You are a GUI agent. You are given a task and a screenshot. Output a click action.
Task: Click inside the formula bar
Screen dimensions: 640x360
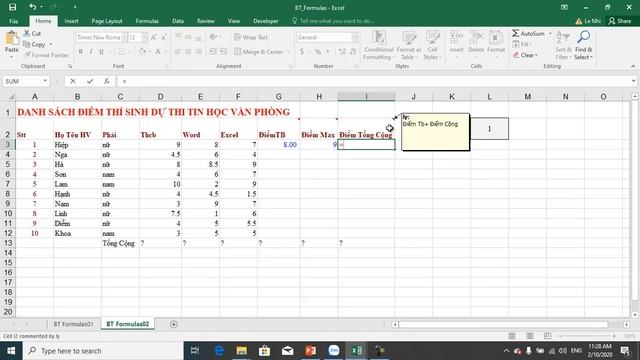(x=373, y=81)
